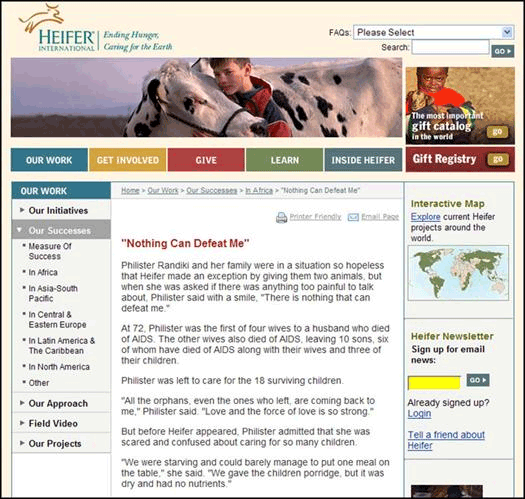Click the Tell a friend about Heifer link

pyautogui.click(x=446, y=440)
